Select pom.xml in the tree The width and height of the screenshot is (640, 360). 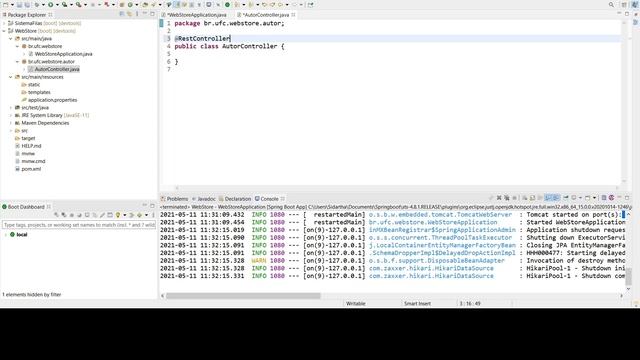pos(31,169)
